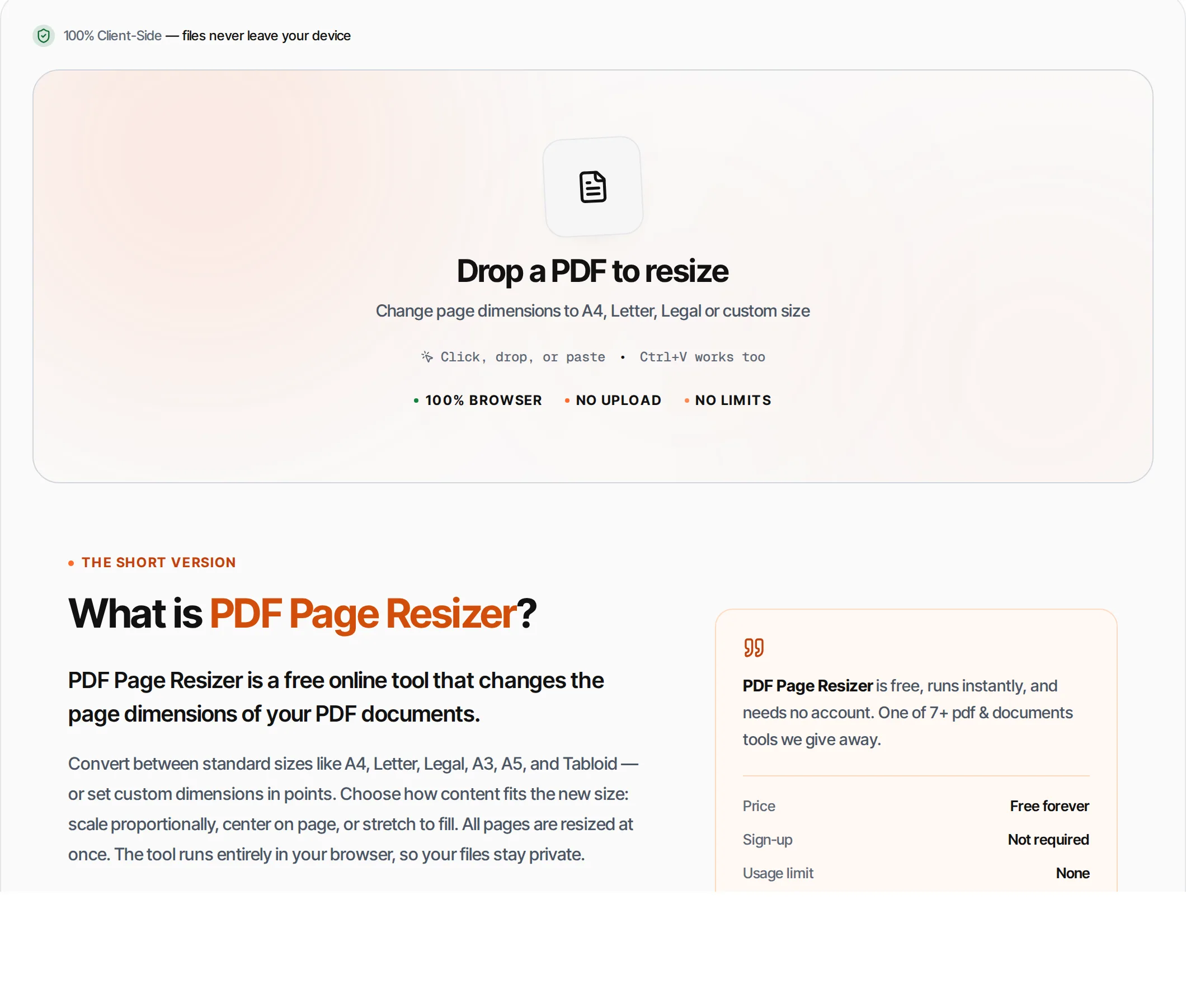Click the bold 'PDF Page Resizer is a free online tool' paragraph
The width and height of the screenshot is (1186, 1008).
(x=336, y=697)
